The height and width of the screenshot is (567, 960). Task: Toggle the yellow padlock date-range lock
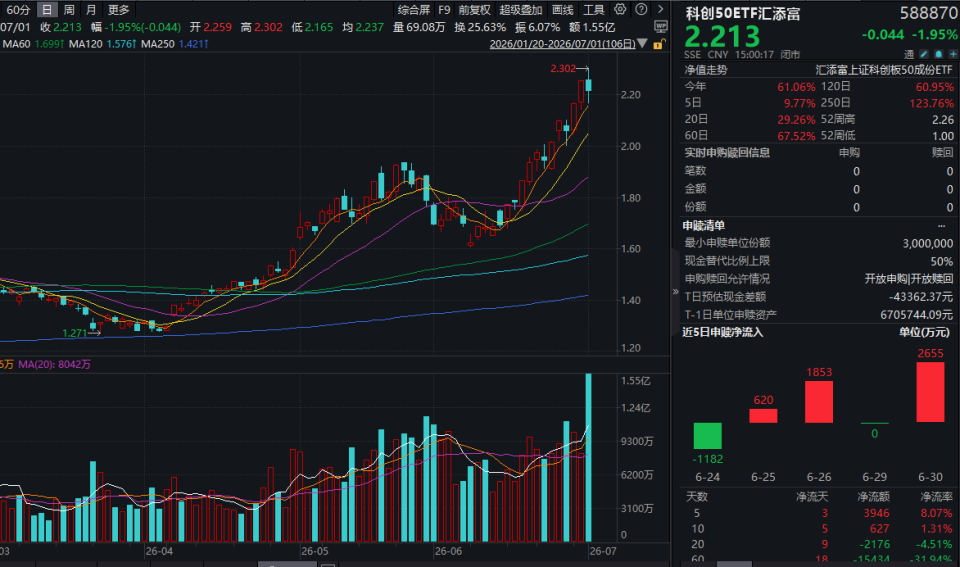[x=659, y=44]
